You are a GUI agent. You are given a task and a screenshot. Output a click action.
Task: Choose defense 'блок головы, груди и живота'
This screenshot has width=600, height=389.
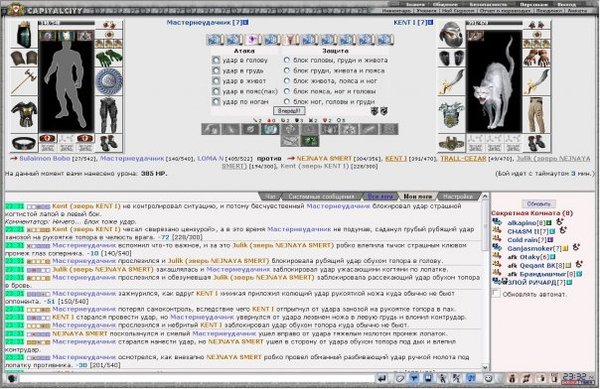click(287, 60)
